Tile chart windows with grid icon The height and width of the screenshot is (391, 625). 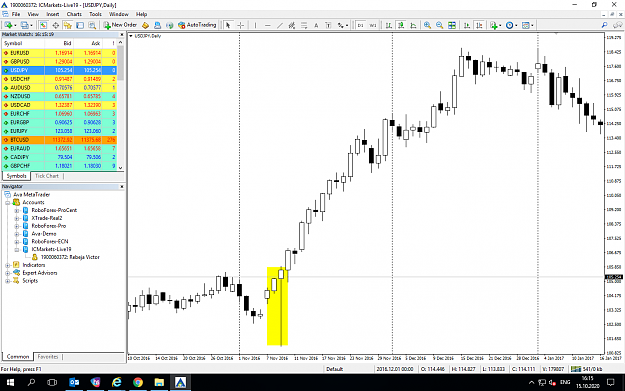pos(452,25)
